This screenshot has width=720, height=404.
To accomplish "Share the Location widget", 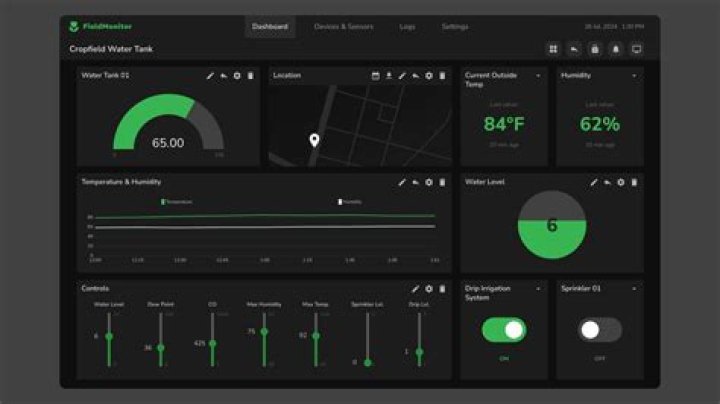I will tap(416, 76).
